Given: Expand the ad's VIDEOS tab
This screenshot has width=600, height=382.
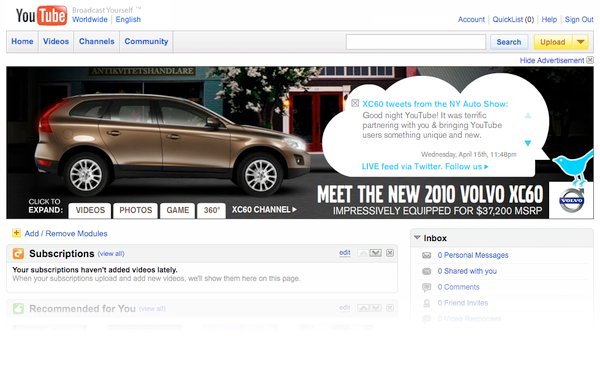Looking at the screenshot, I should (90, 211).
